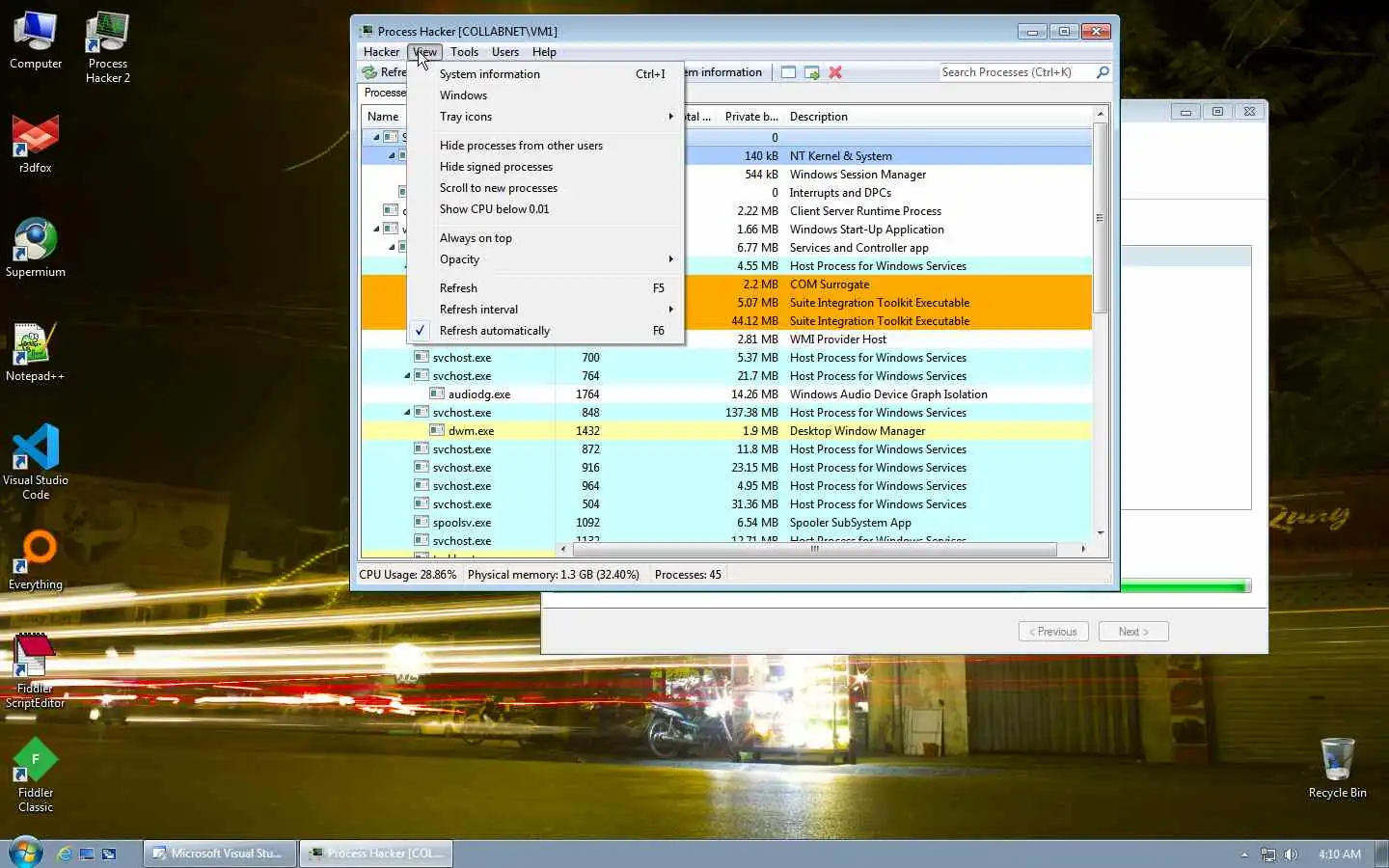This screenshot has width=1389, height=868.
Task: Toggle Scroll to new processes
Action: (546, 188)
